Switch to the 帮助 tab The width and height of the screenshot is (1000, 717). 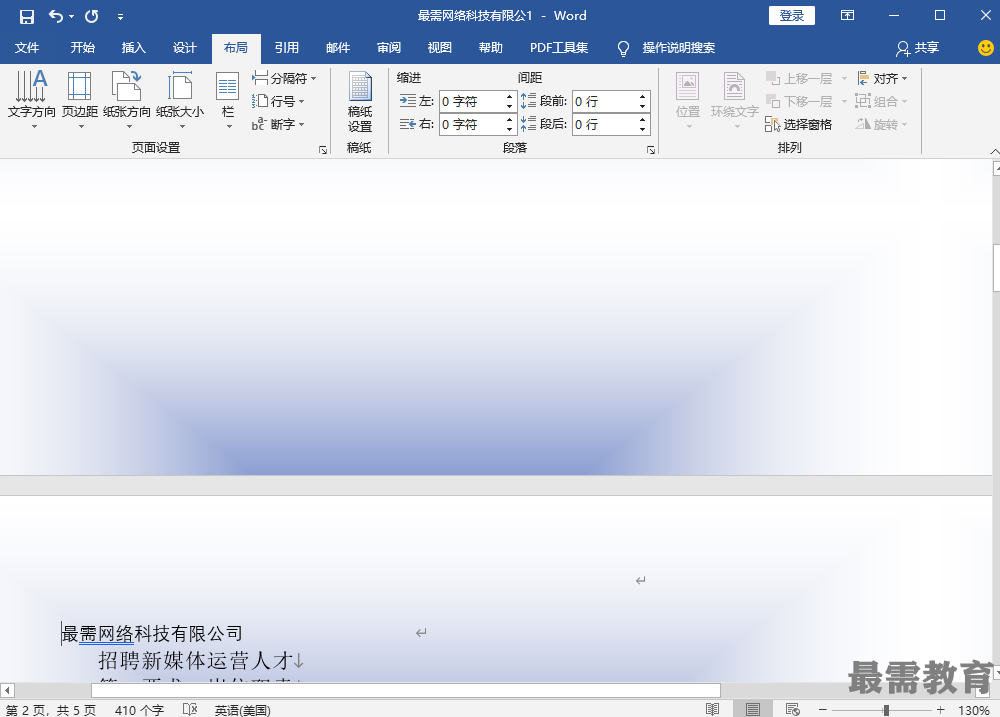tap(490, 48)
